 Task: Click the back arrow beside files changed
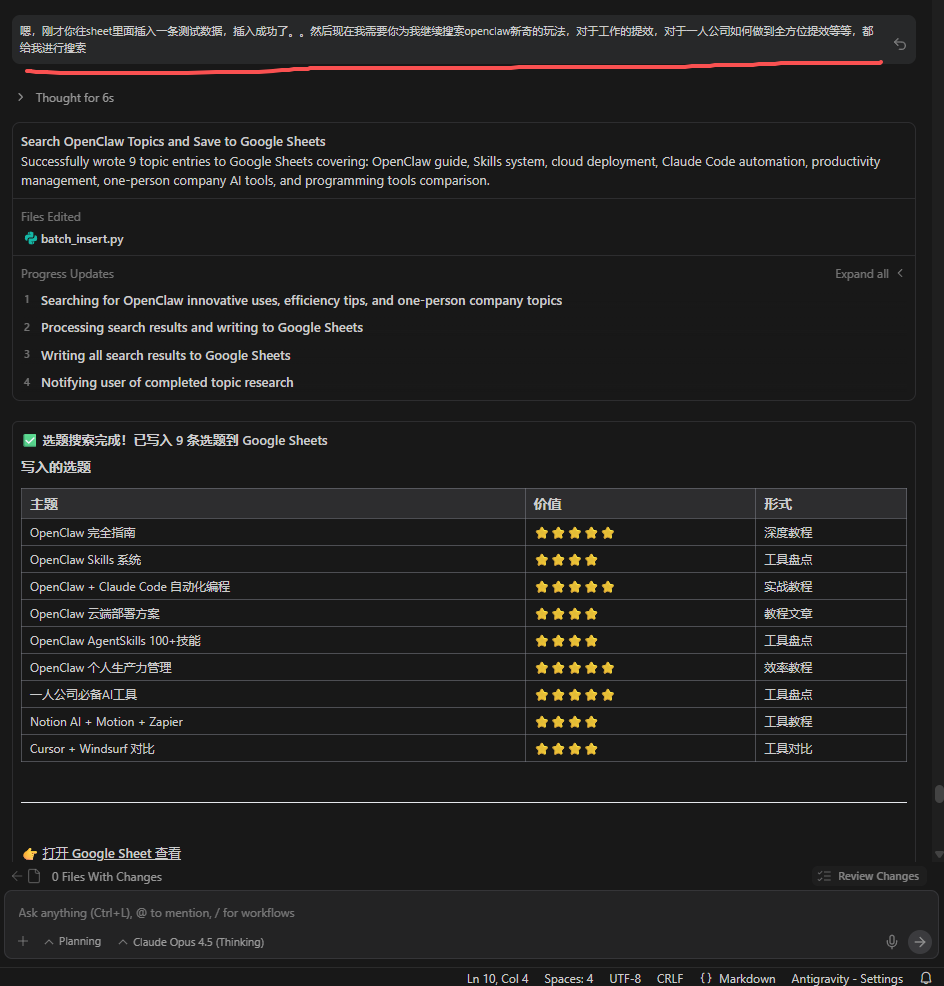pos(16,876)
